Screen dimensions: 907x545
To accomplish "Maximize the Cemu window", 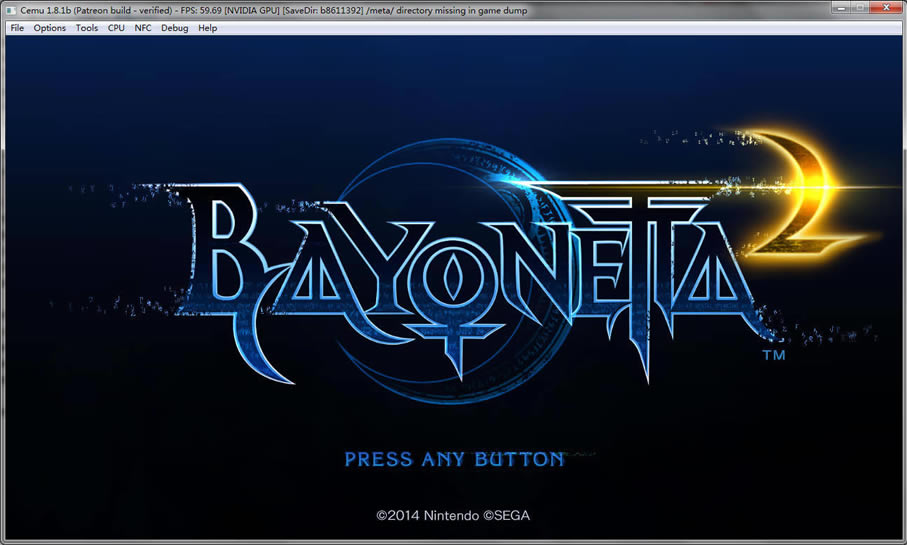I will click(x=860, y=8).
